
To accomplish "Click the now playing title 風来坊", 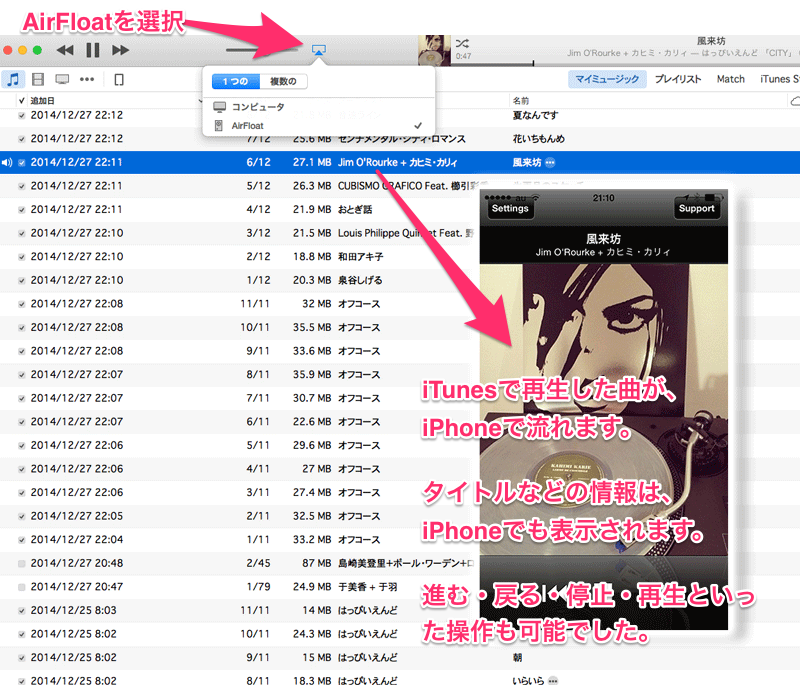I will [711, 41].
